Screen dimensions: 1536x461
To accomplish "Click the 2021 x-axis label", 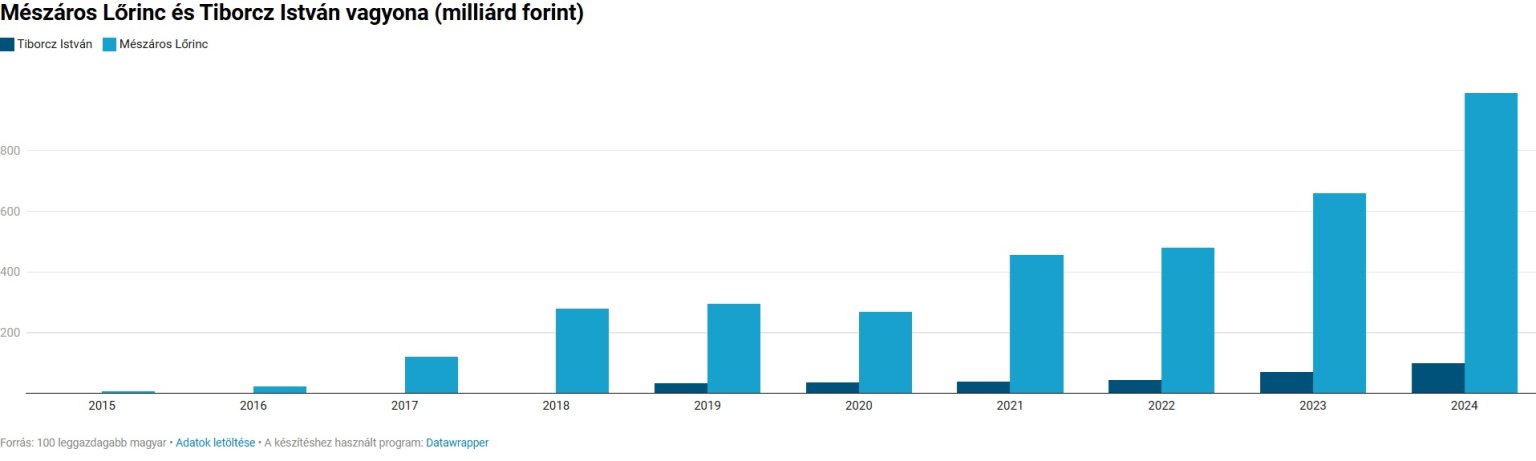I will [x=1010, y=406].
